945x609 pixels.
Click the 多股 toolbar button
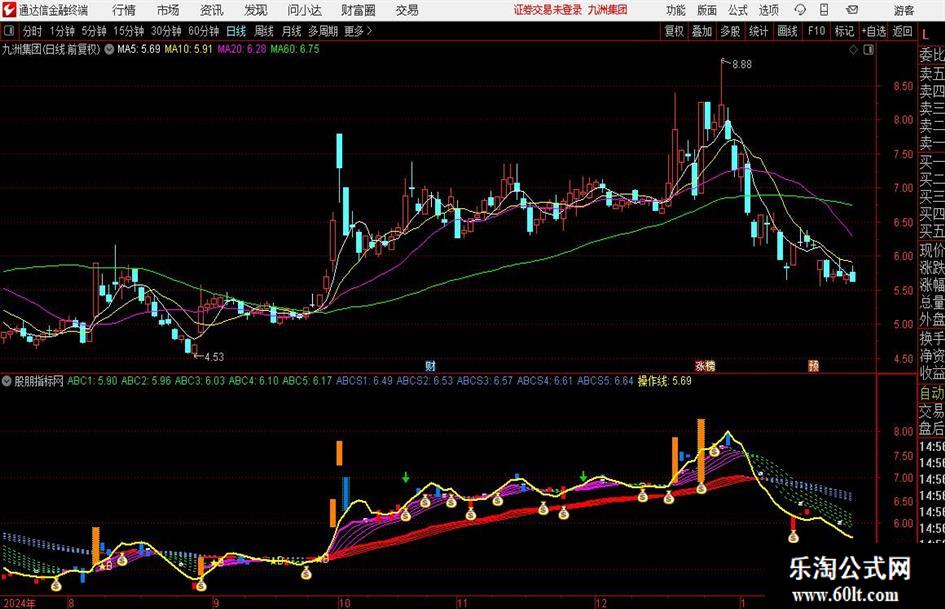[x=730, y=31]
